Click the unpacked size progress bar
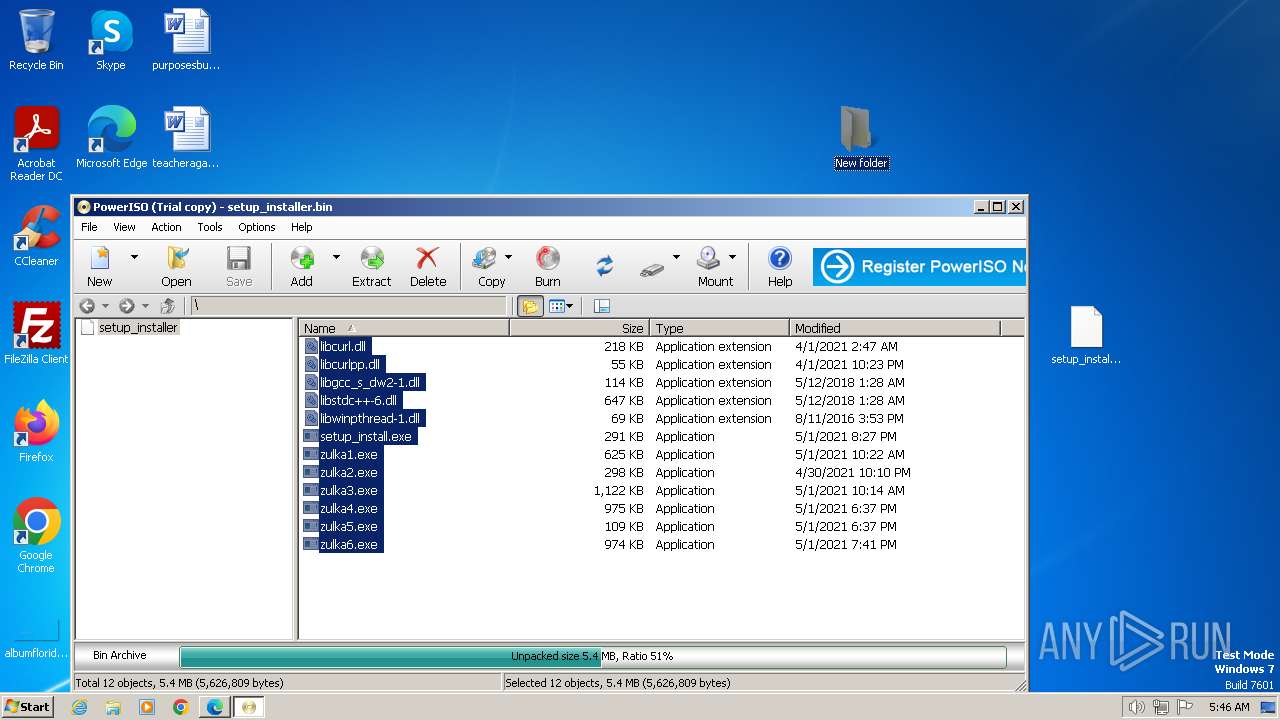The width and height of the screenshot is (1280, 720). pos(592,657)
